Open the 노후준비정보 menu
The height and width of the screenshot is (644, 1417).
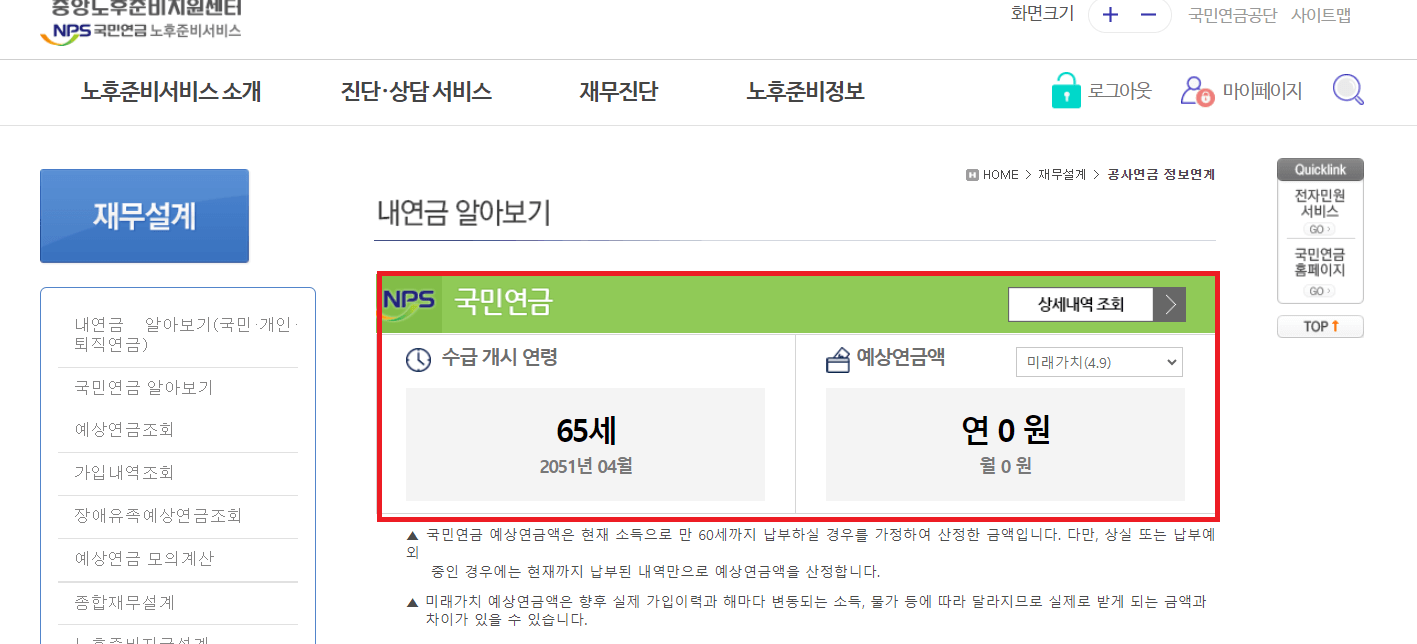806,90
